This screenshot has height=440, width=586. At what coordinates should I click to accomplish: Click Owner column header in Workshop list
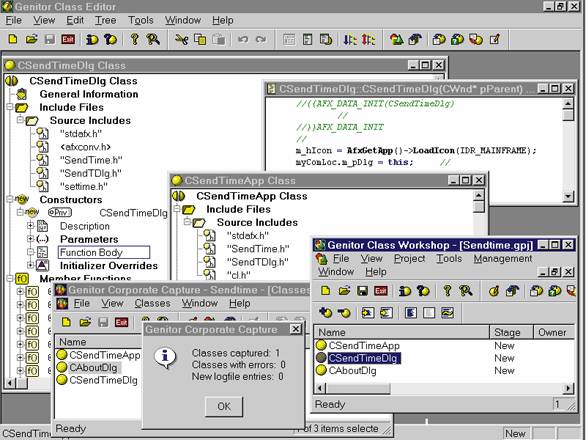coord(554,332)
